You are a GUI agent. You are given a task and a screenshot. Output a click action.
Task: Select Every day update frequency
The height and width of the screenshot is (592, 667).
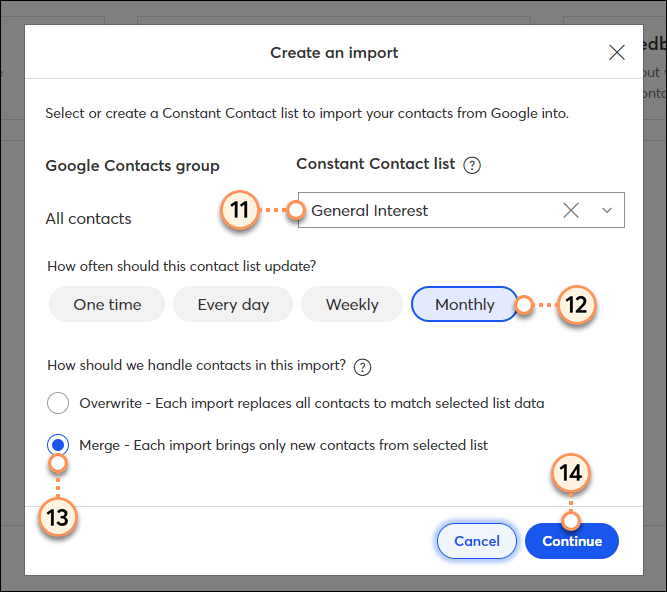tap(233, 305)
